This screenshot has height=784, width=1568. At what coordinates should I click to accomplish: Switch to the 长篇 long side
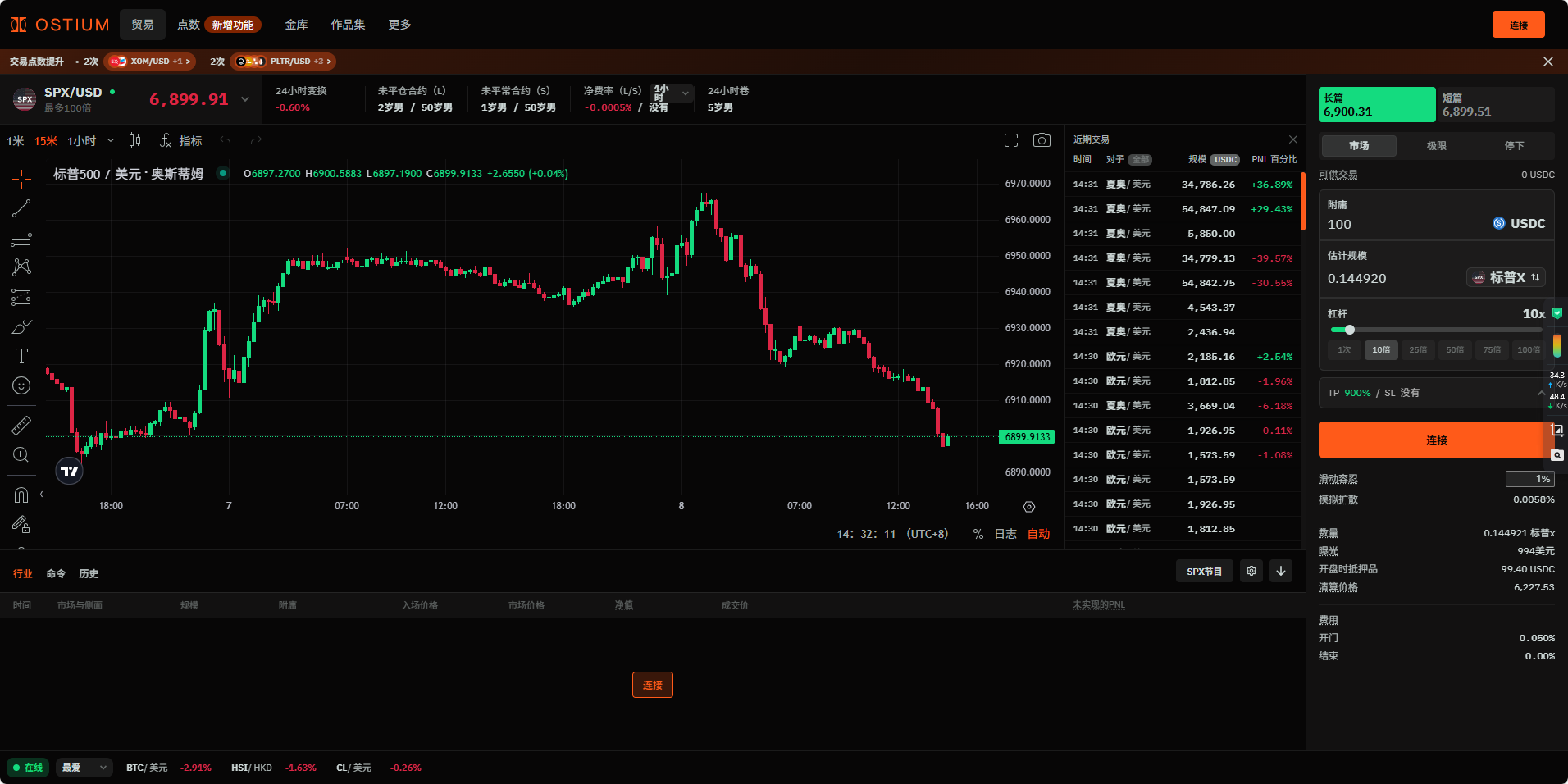pos(1376,105)
